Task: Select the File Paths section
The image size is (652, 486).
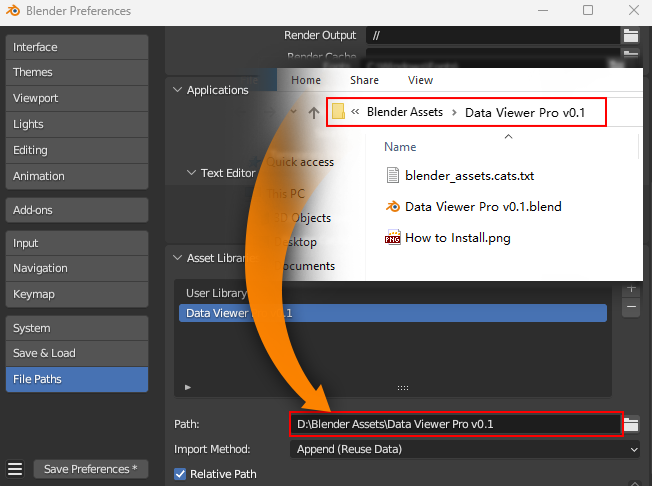Action: pyautogui.click(x=77, y=379)
